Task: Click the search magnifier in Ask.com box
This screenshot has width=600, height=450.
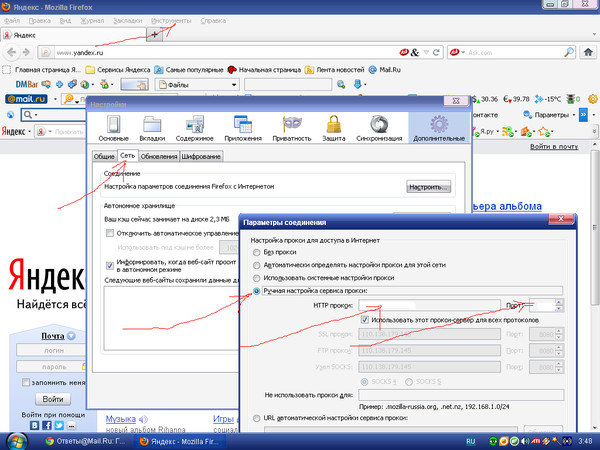Action: [x=569, y=52]
